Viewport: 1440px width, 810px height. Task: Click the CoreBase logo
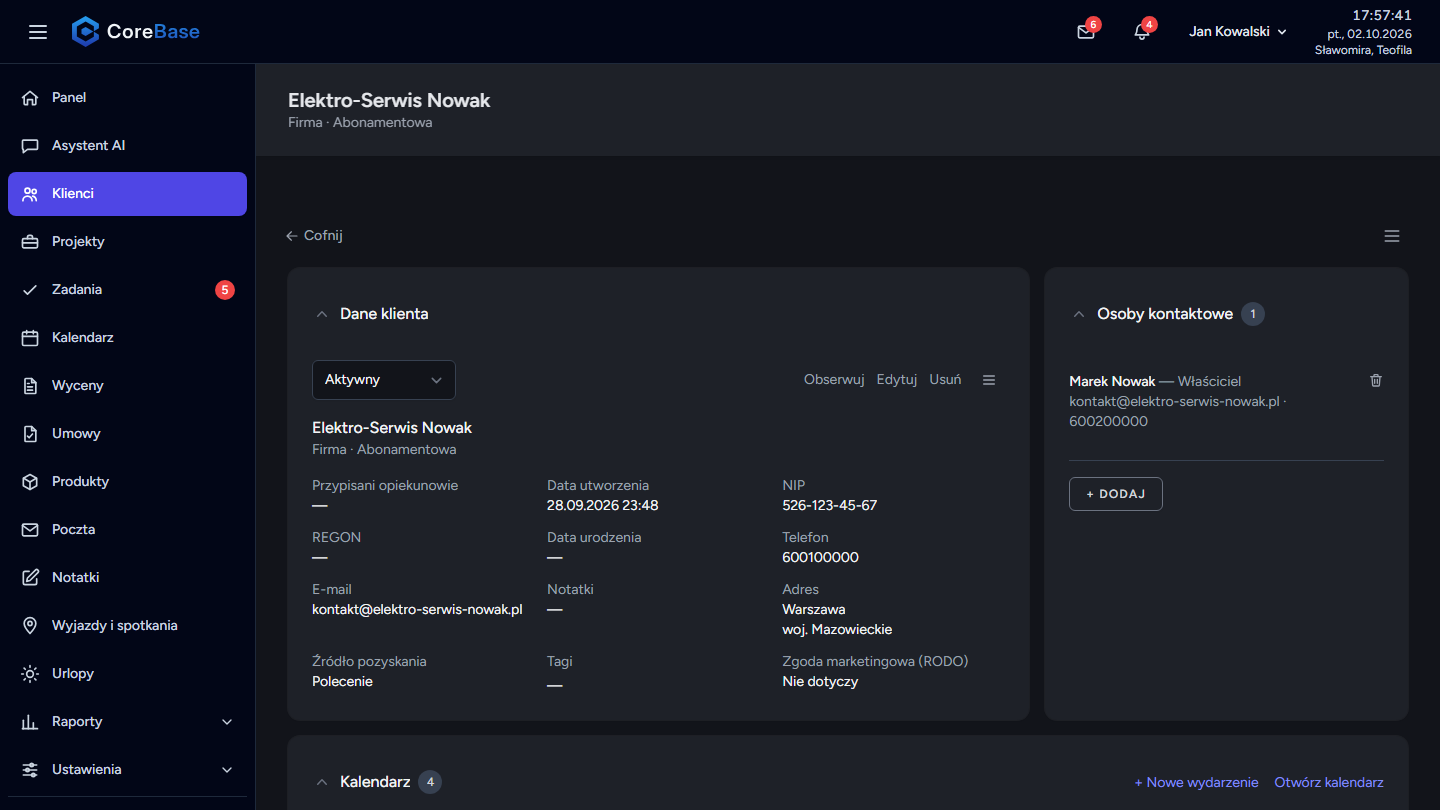tap(136, 32)
